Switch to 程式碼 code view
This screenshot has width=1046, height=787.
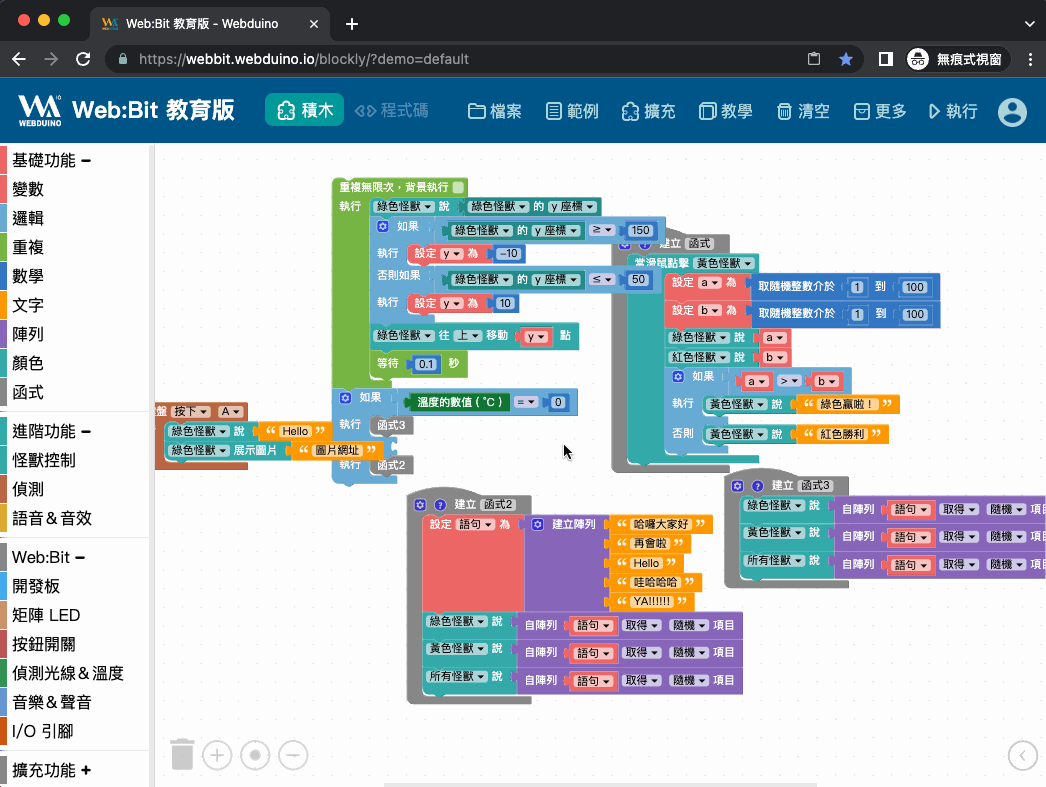tap(393, 111)
